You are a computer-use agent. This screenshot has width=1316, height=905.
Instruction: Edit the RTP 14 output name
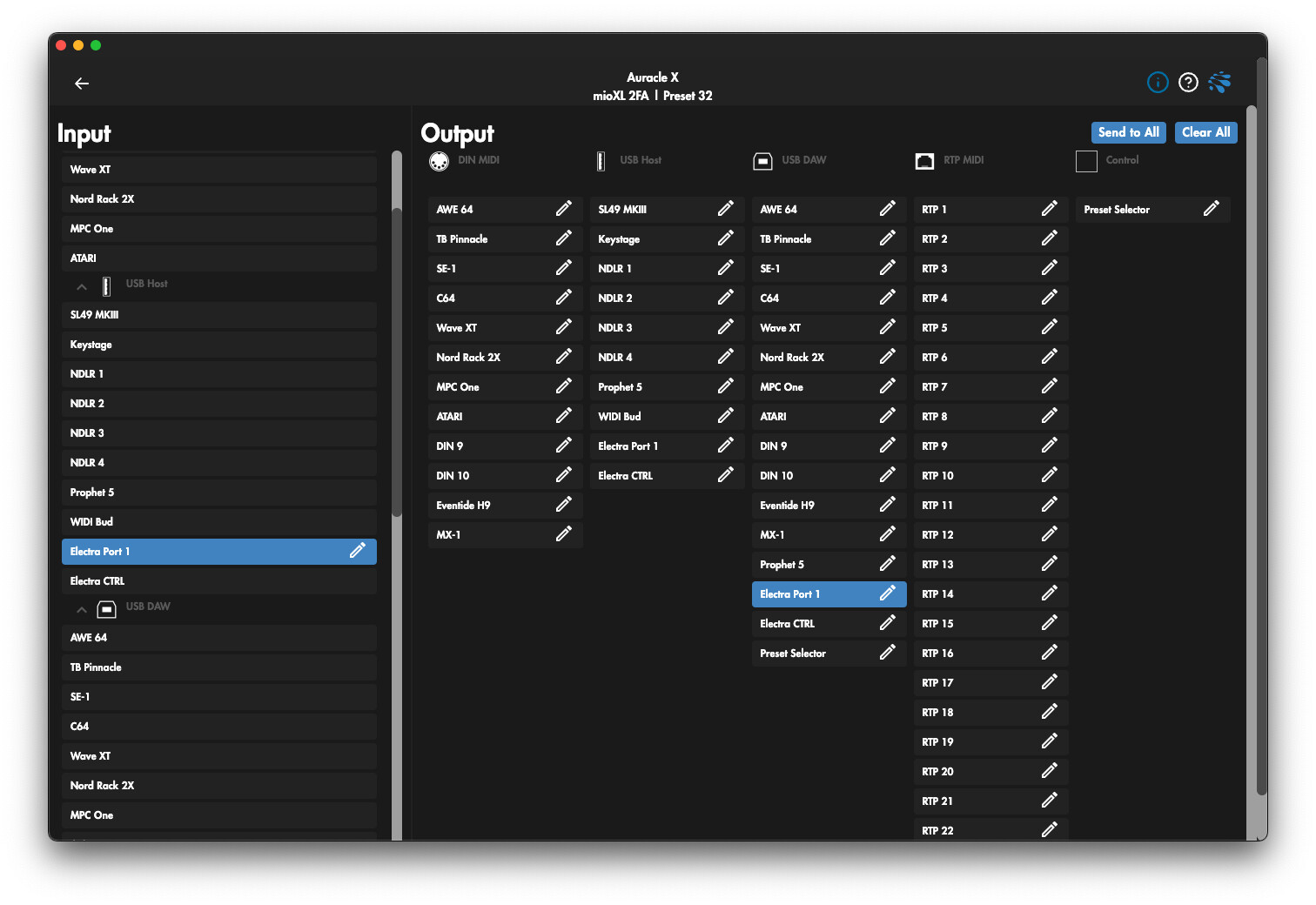tap(1049, 593)
